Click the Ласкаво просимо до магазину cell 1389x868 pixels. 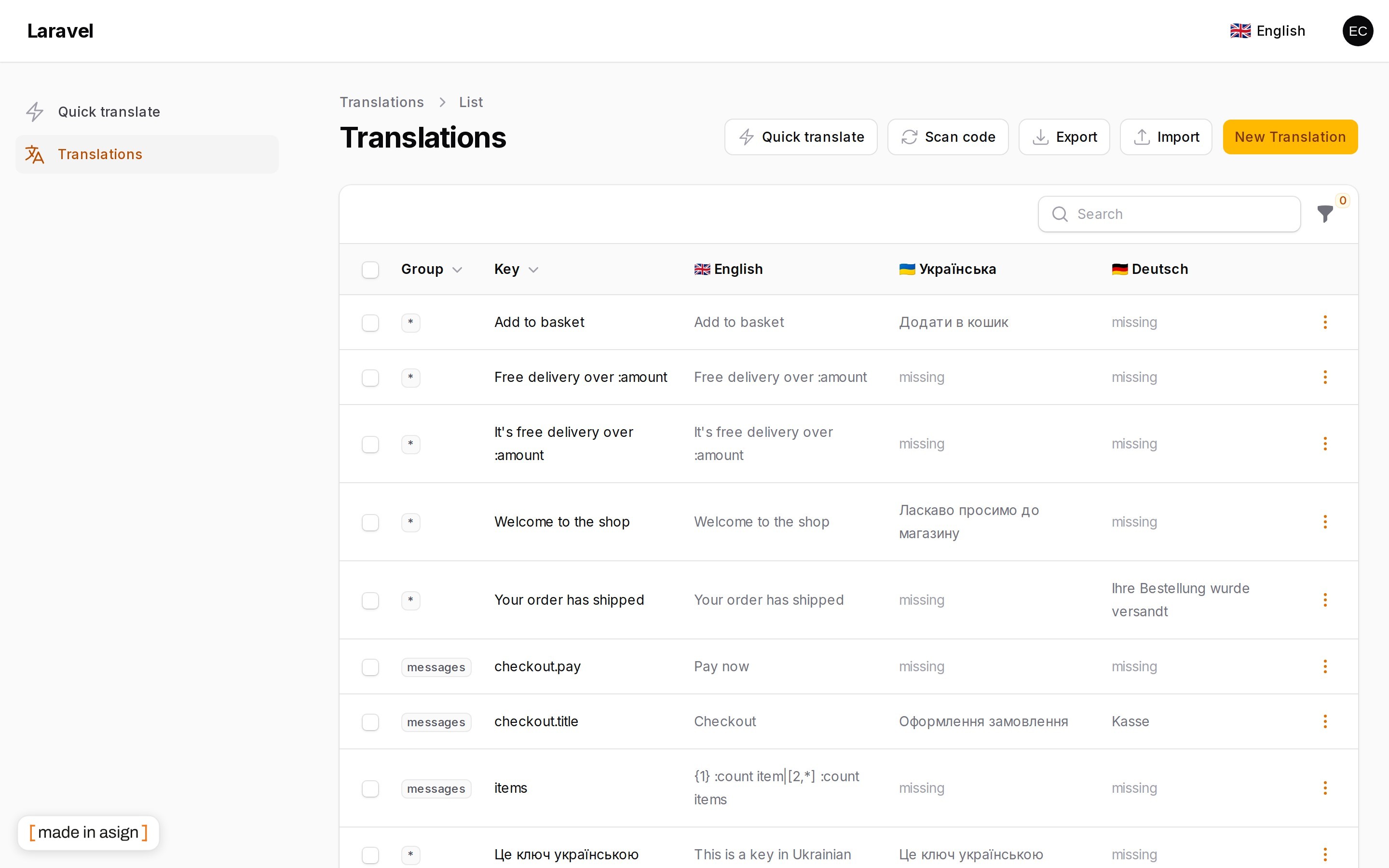click(969, 522)
